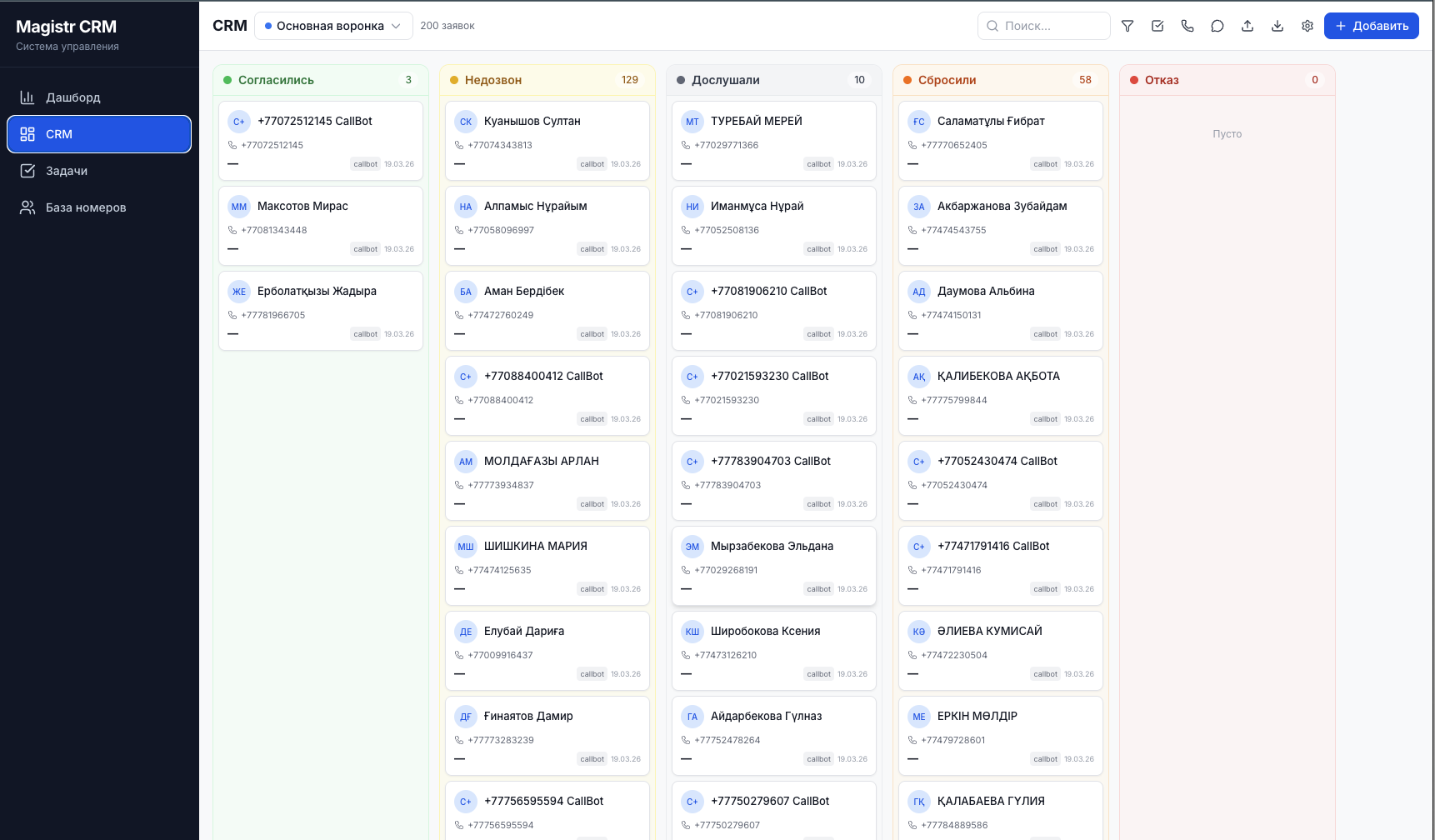Open the Ғинаятов Дамир card

547,736
